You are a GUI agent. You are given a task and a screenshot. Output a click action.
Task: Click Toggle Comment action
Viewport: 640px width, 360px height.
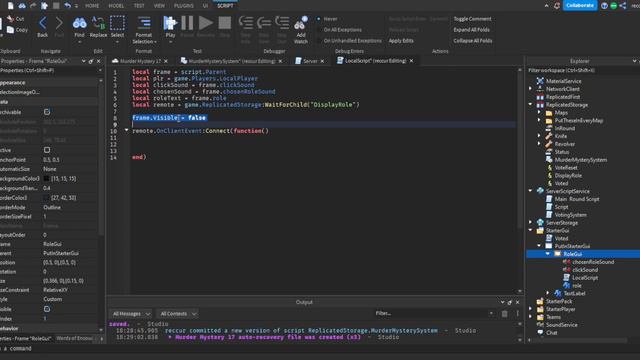472,19
